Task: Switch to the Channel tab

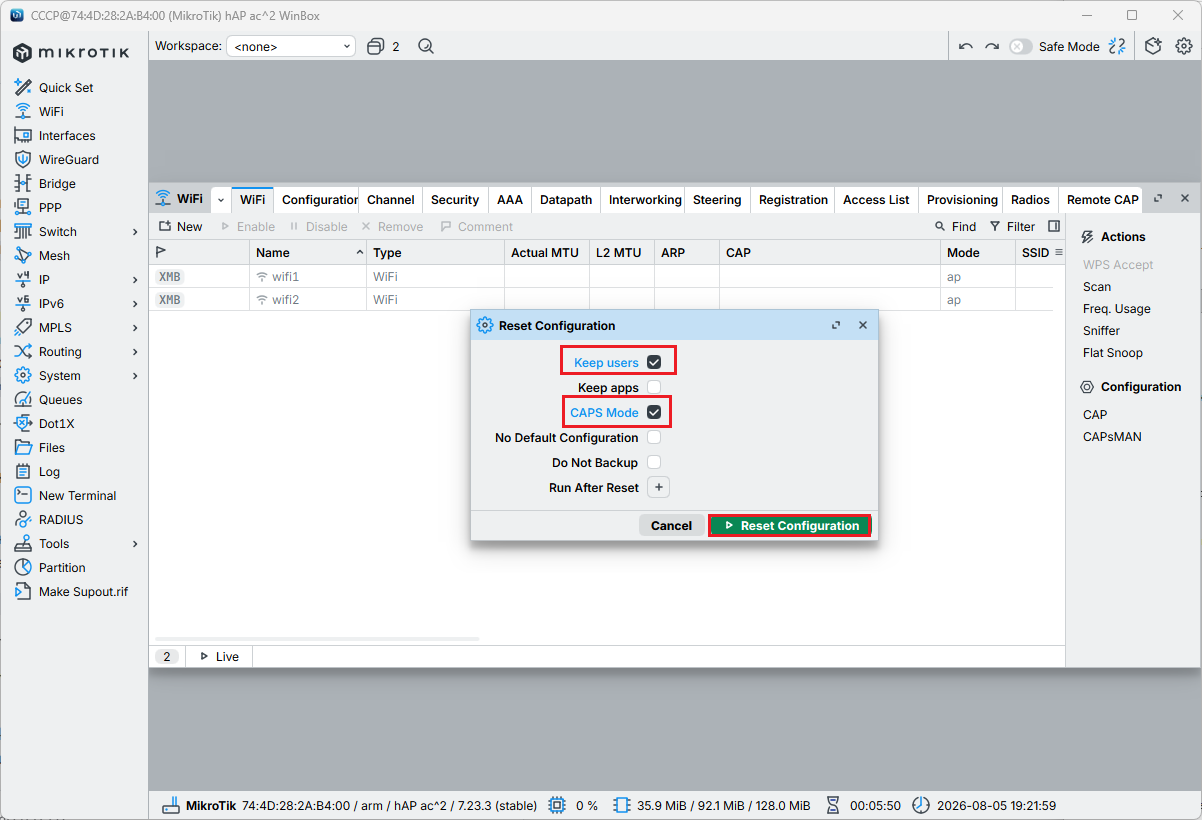Action: click(390, 199)
